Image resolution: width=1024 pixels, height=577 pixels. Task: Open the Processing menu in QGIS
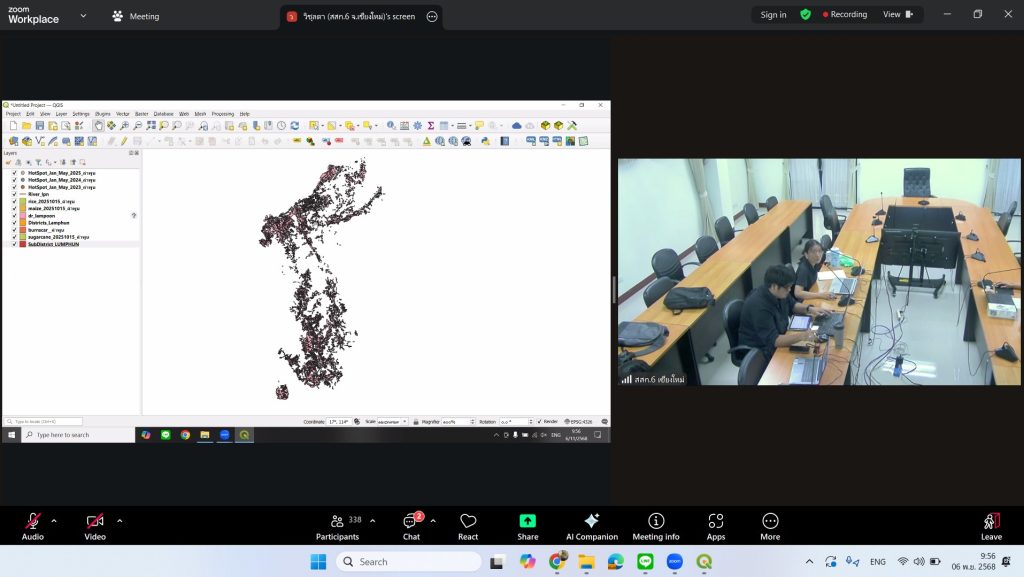click(x=222, y=114)
